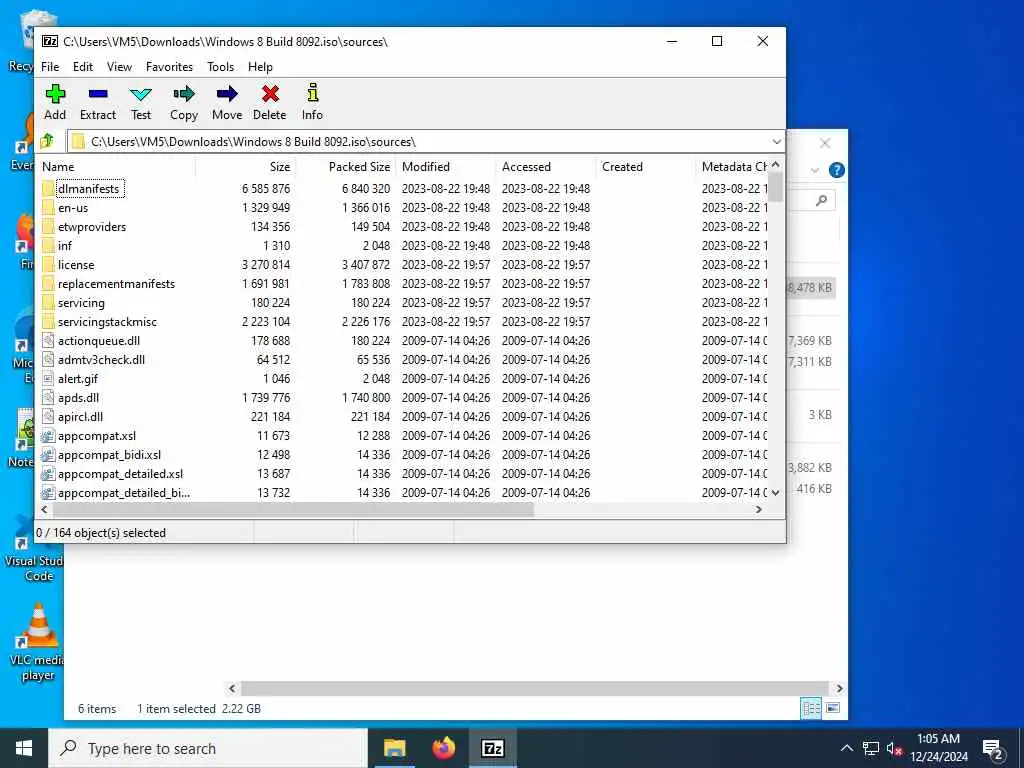
Task: Sort by Size column header
Action: pyautogui.click(x=246, y=167)
